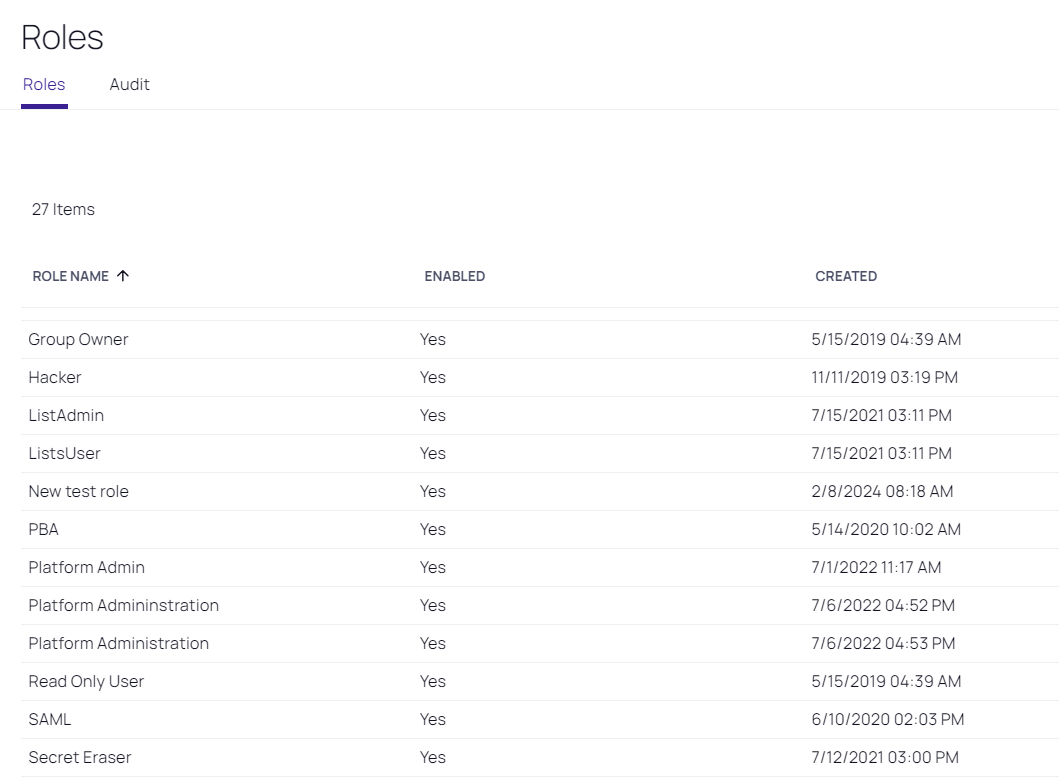Select the Roles tab
Viewport: 1059px width, 781px height.
click(44, 85)
